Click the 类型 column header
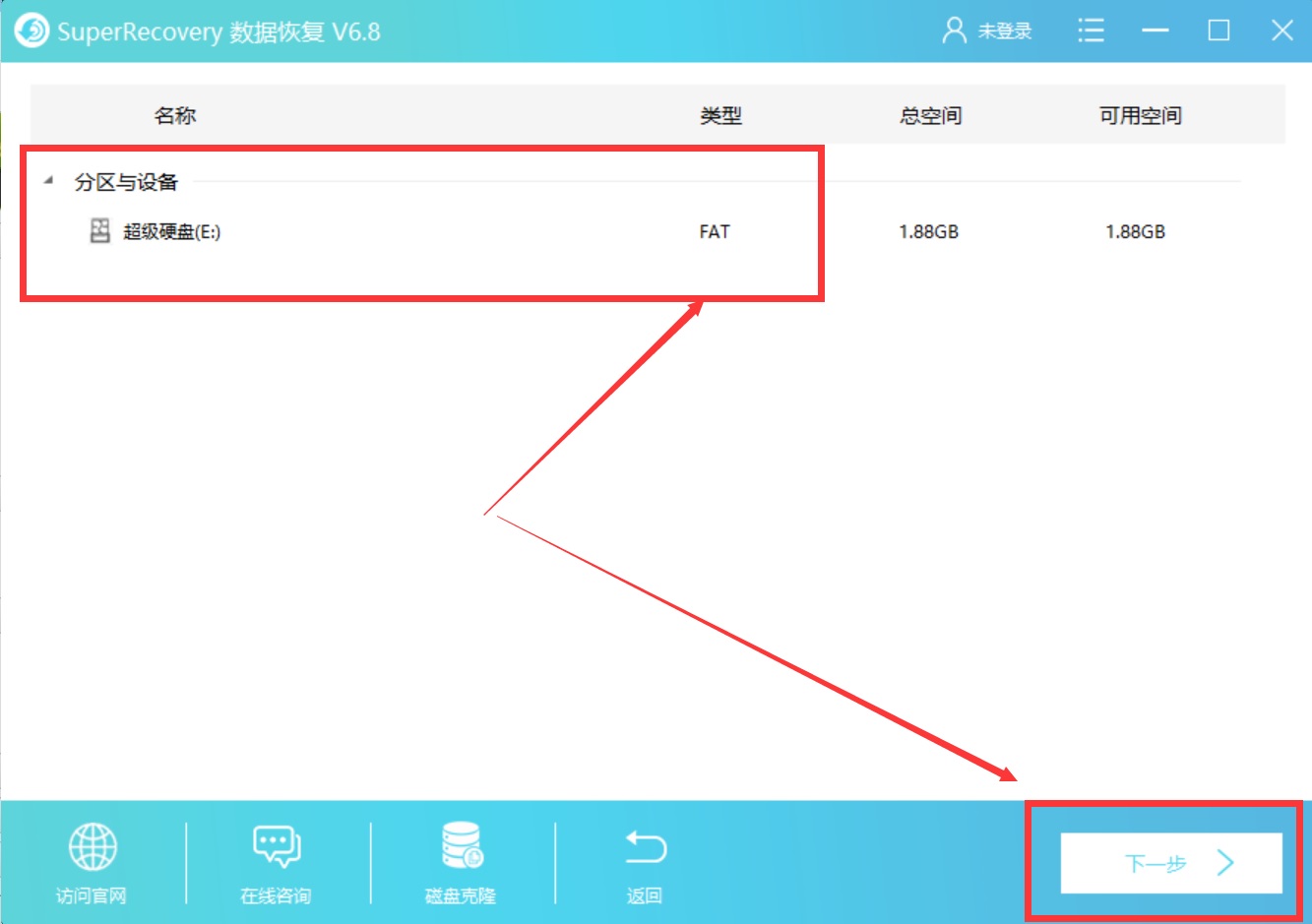1312x924 pixels. point(720,115)
